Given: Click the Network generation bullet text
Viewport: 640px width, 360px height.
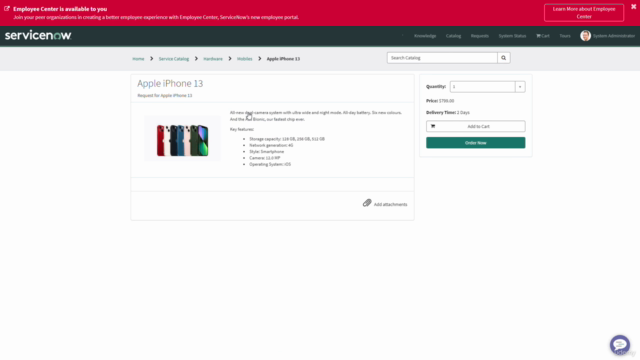Looking at the screenshot, I should click(271, 145).
